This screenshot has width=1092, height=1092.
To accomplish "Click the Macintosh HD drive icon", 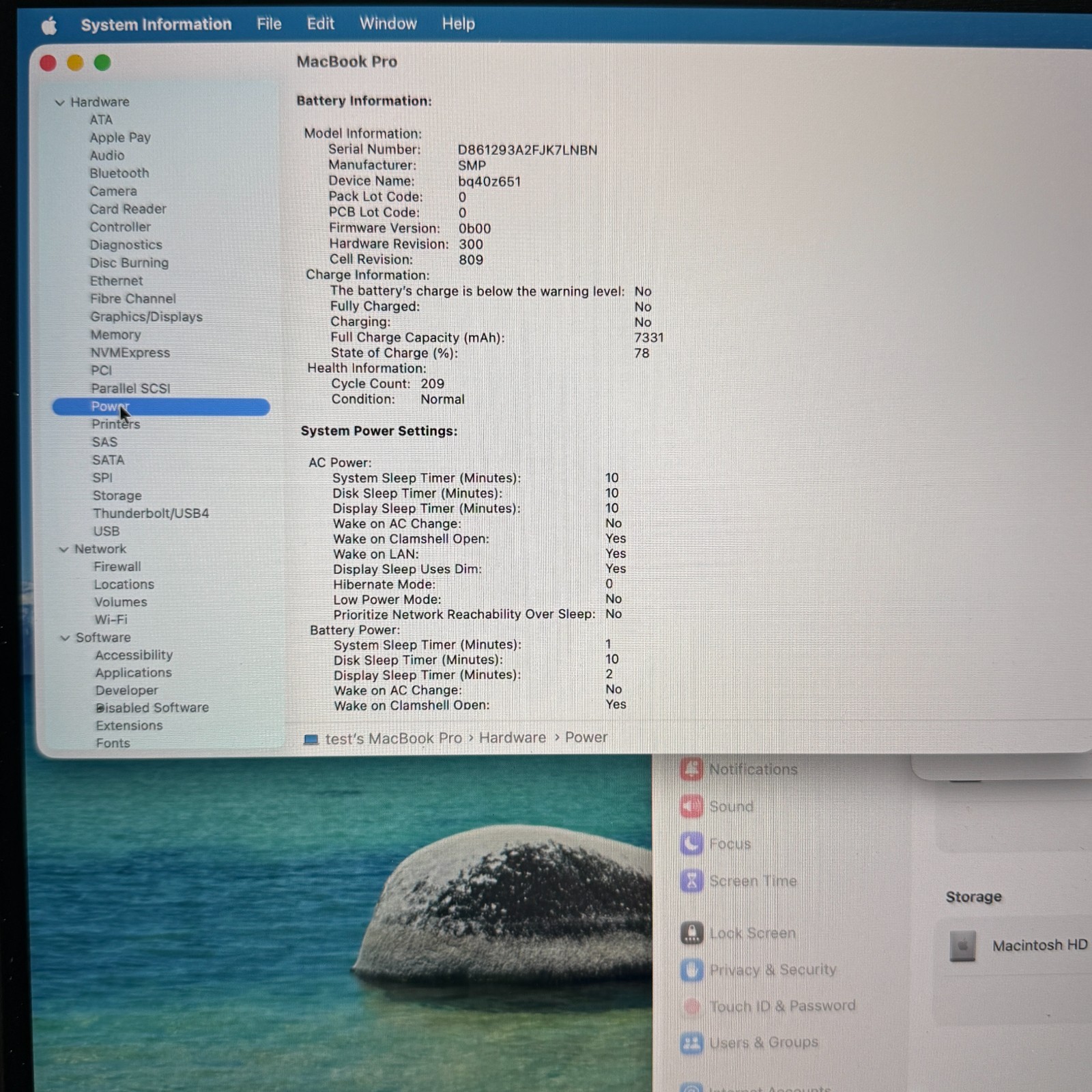I will [962, 947].
